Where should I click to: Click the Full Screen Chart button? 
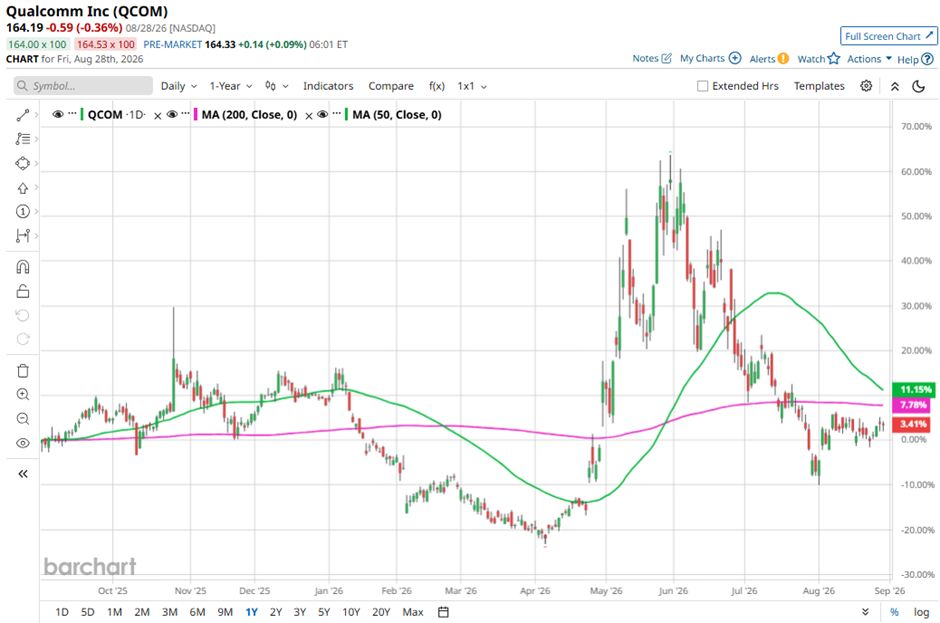click(x=888, y=36)
